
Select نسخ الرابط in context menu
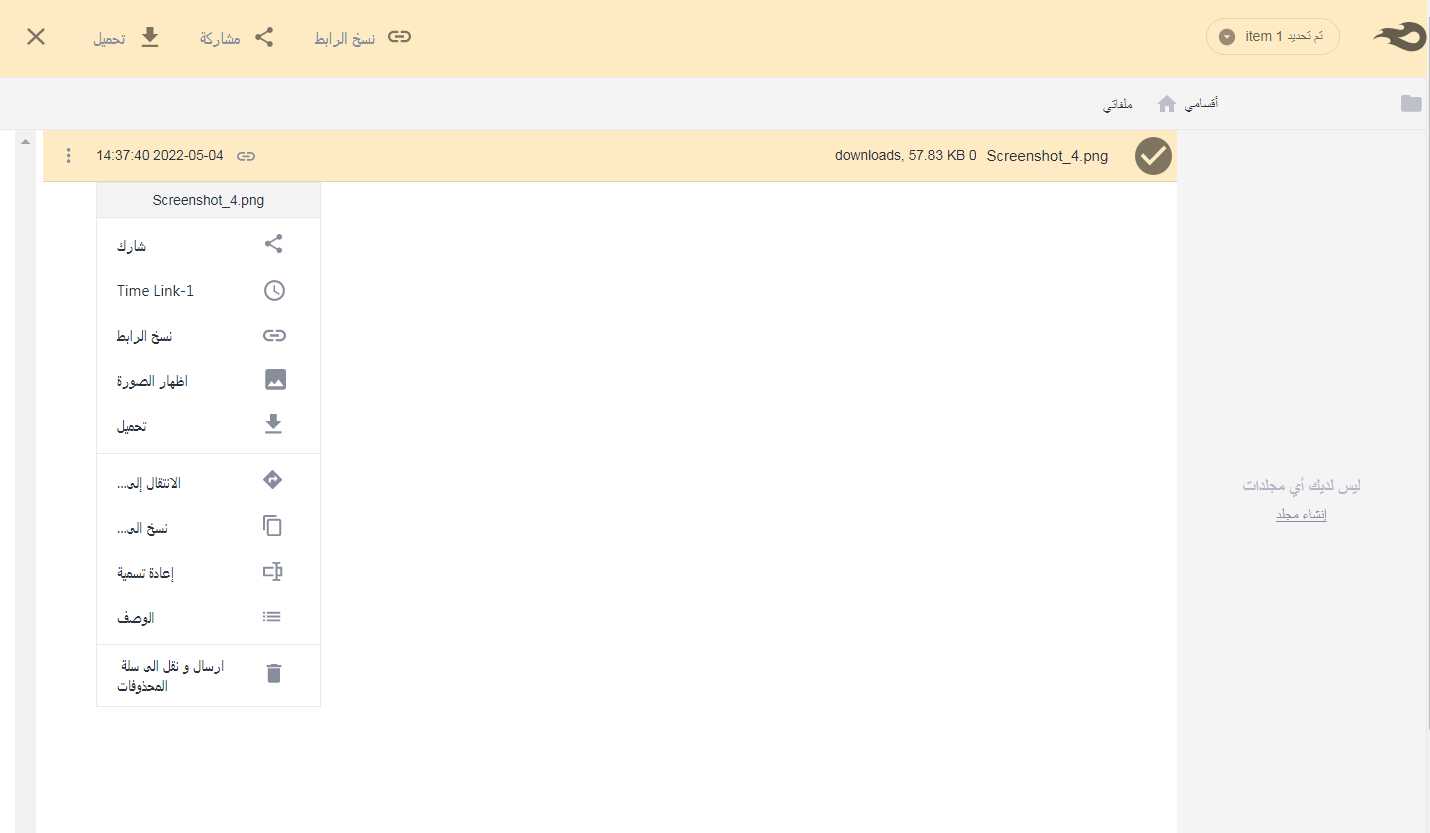click(144, 336)
